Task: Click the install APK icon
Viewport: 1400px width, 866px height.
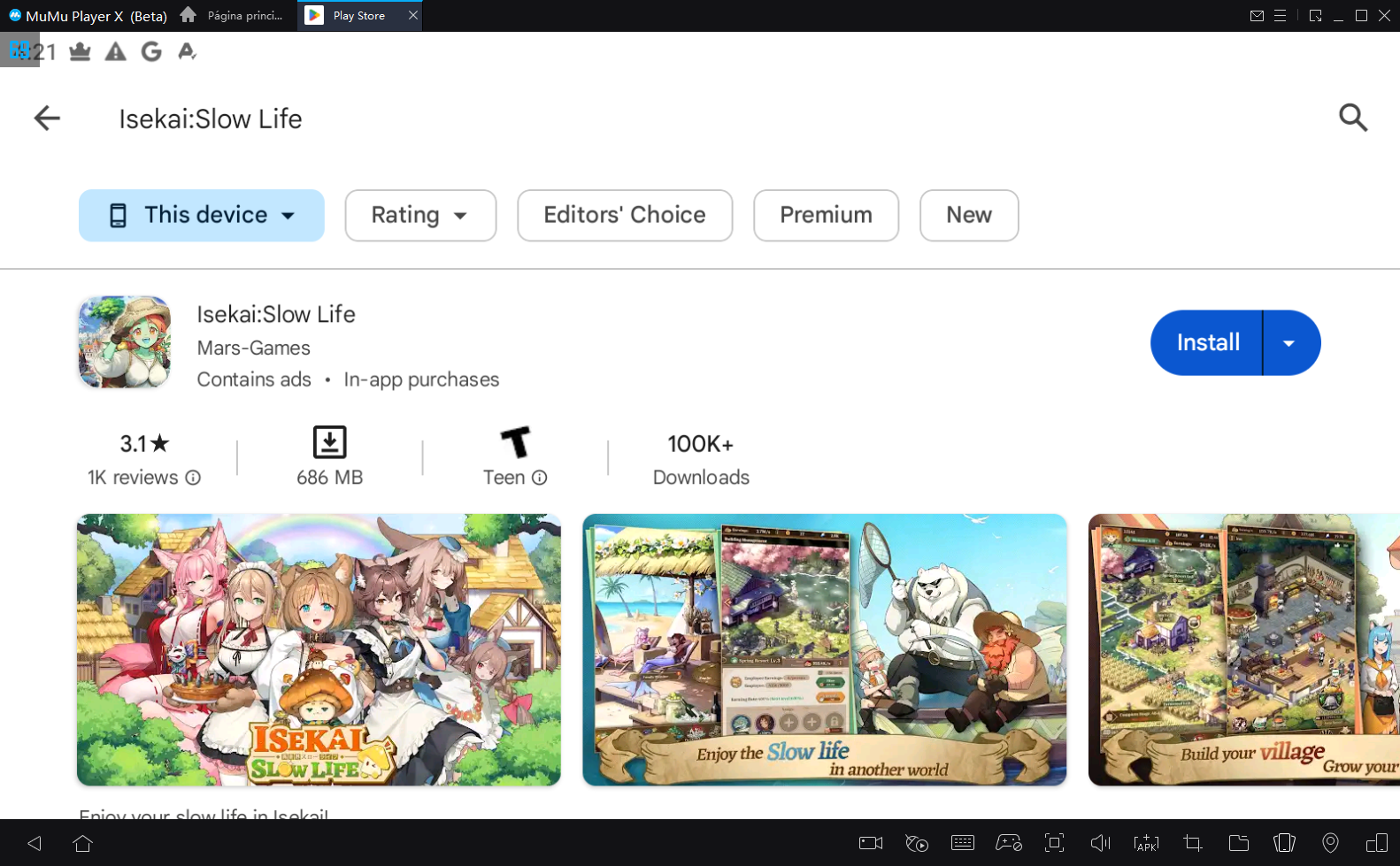Action: [x=1146, y=843]
